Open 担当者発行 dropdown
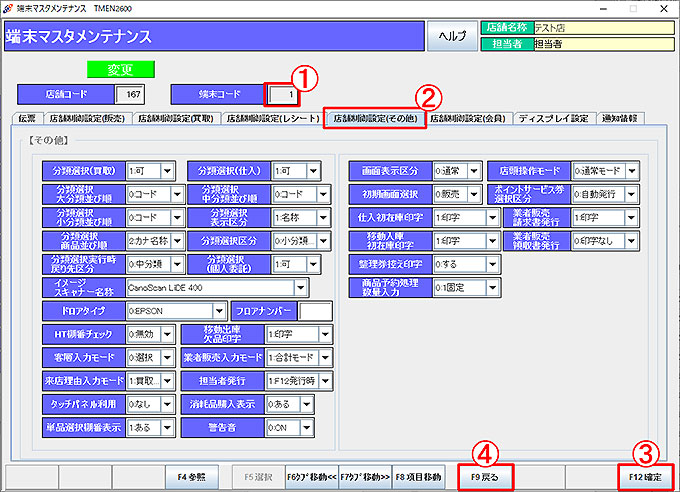Screen dimensions: 680x492 pyautogui.click(x=325, y=381)
